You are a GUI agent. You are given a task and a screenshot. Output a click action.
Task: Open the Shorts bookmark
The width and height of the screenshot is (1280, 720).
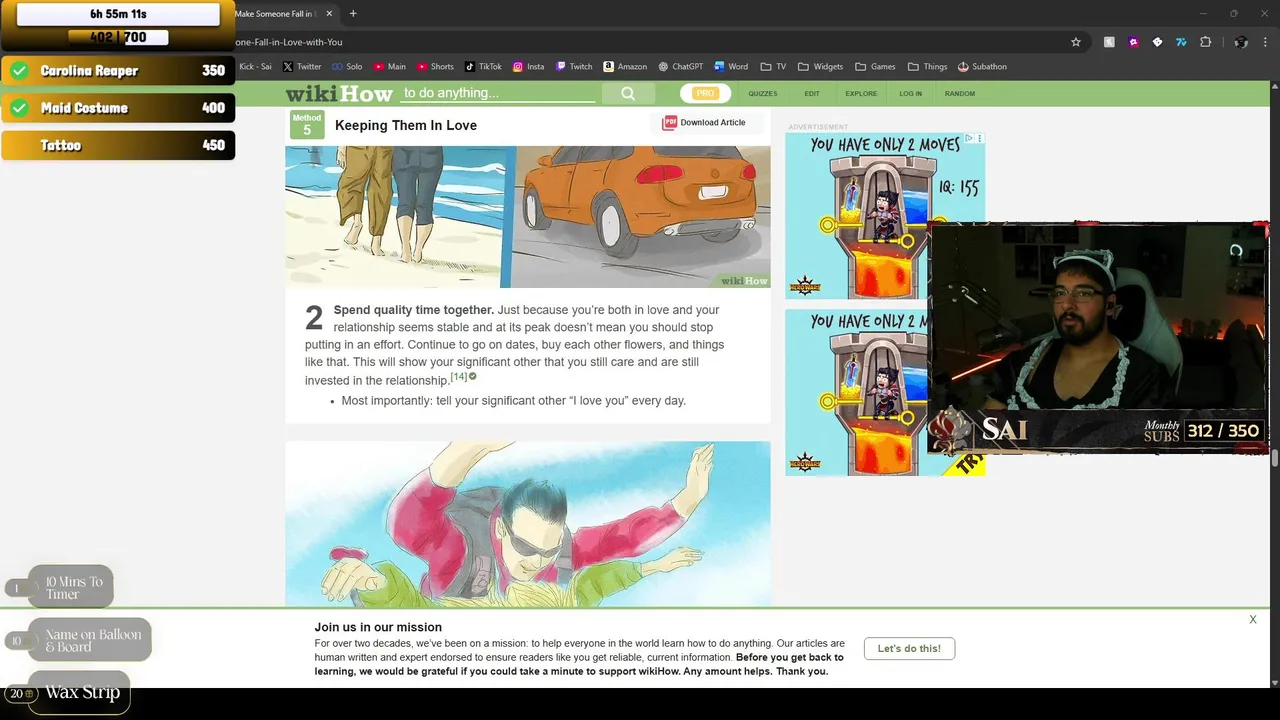click(435, 67)
